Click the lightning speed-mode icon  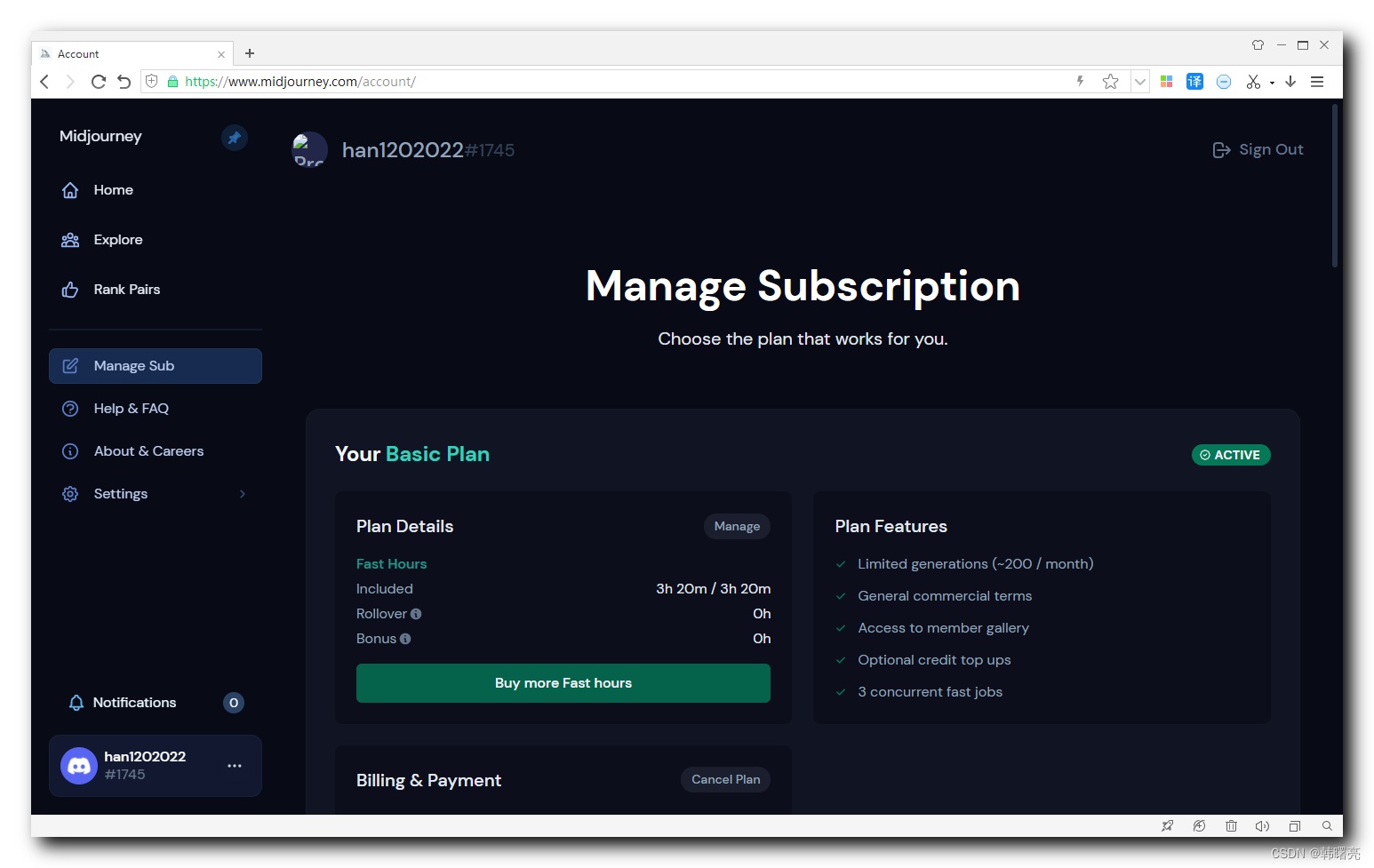point(1081,82)
